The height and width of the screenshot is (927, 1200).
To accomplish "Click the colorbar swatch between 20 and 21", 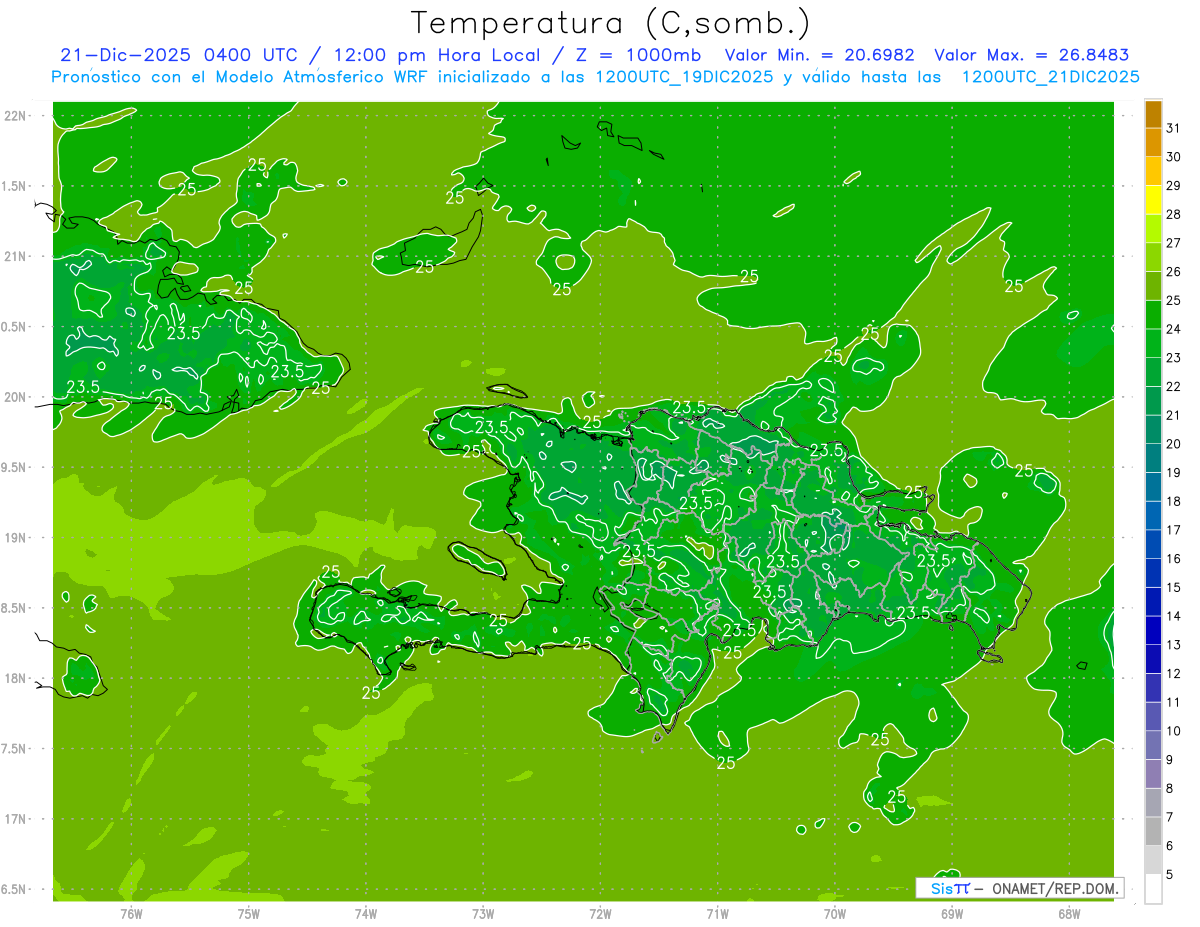I will tap(1153, 429).
